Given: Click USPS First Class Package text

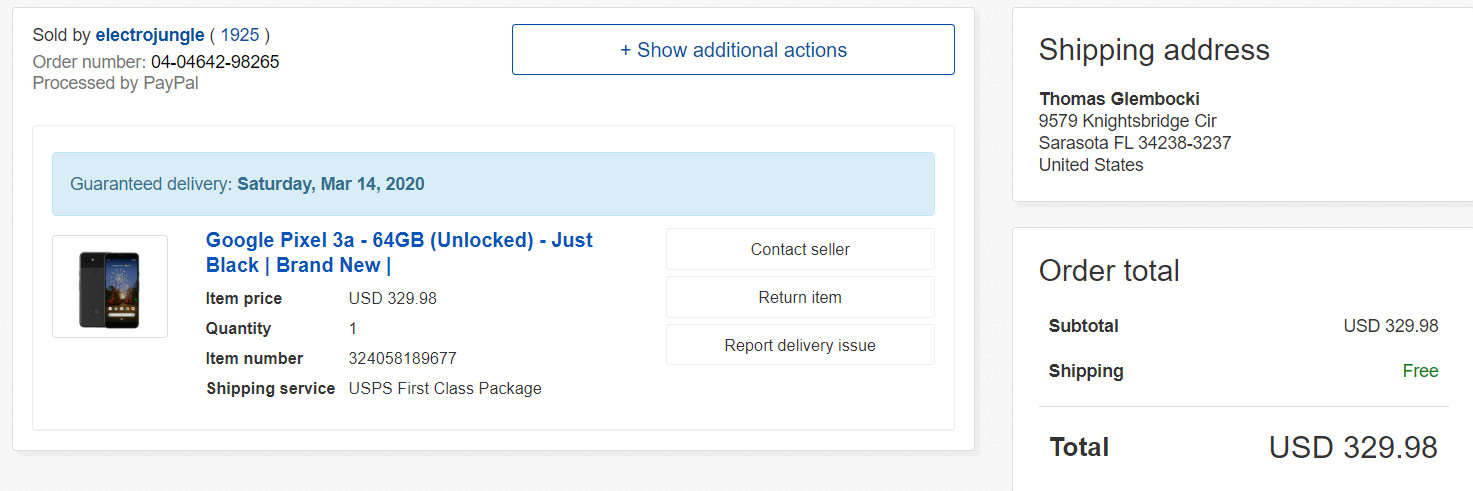Looking at the screenshot, I should (445, 388).
